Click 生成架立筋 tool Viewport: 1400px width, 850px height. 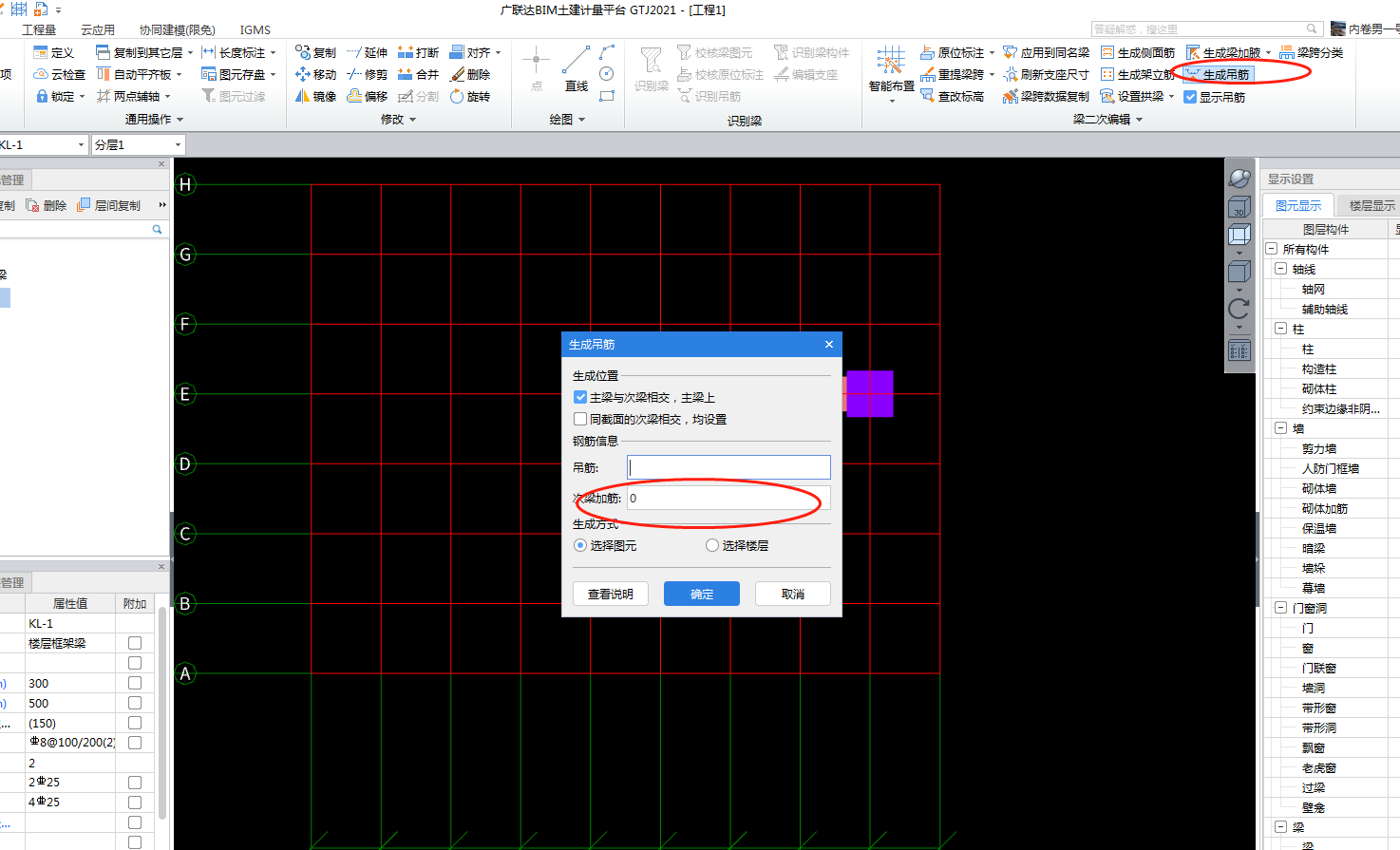[1137, 74]
